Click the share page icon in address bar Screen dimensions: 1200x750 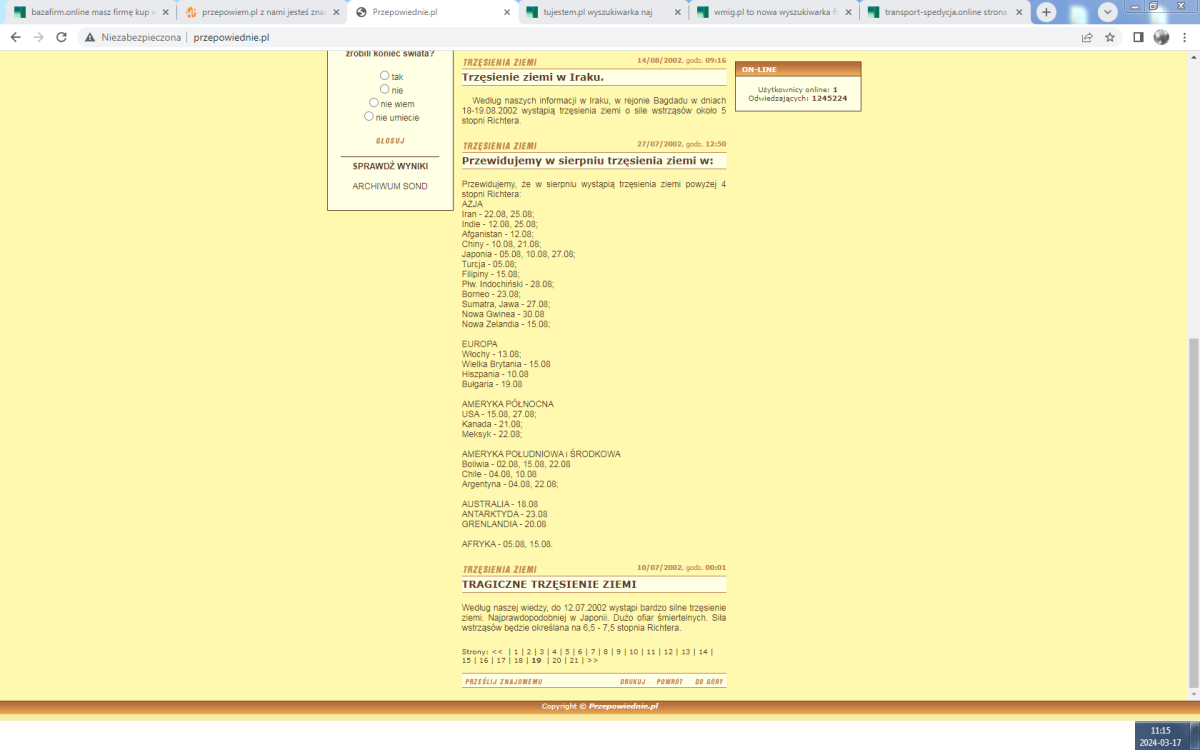tap(1087, 37)
